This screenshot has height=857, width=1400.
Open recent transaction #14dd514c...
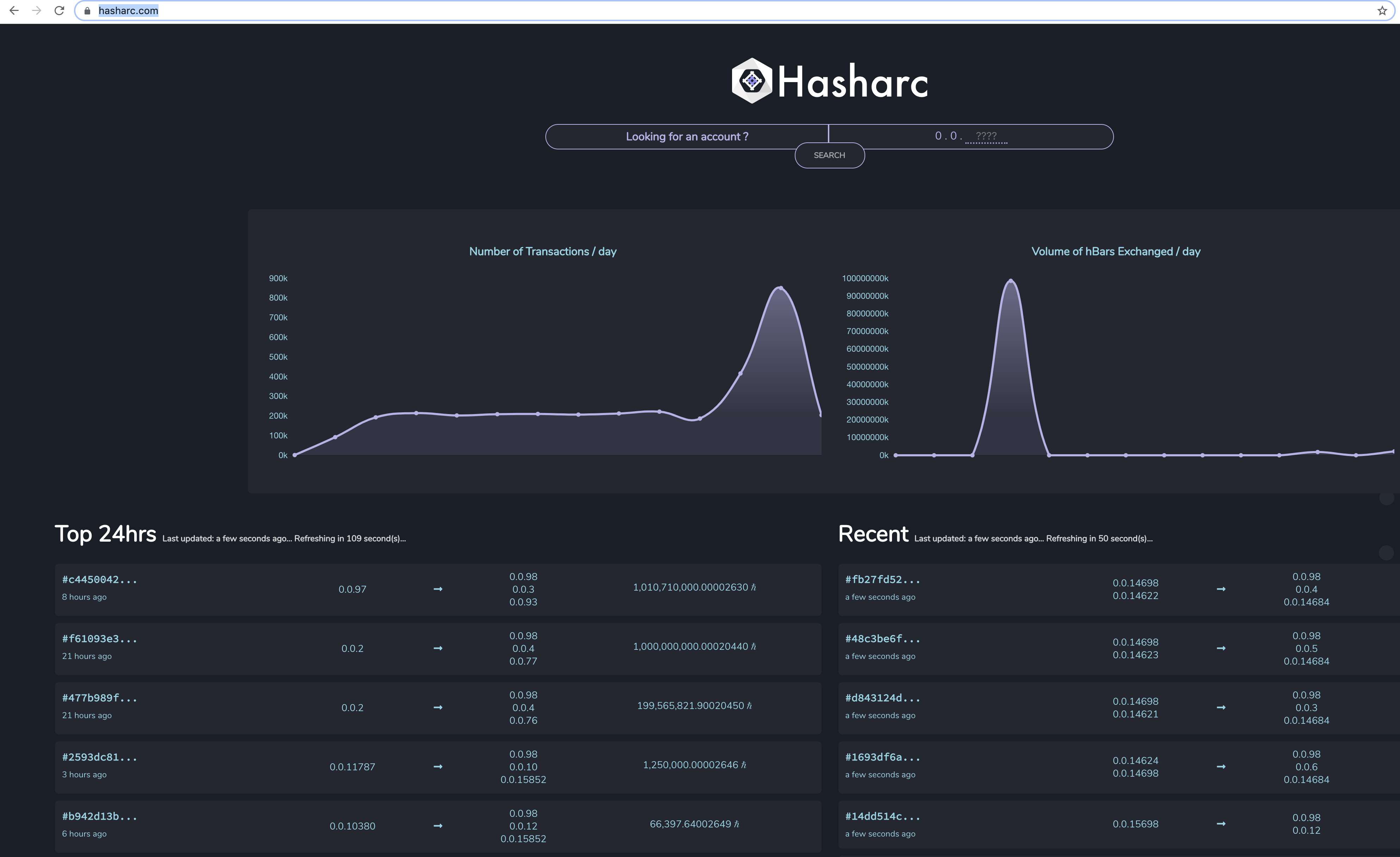click(882, 816)
